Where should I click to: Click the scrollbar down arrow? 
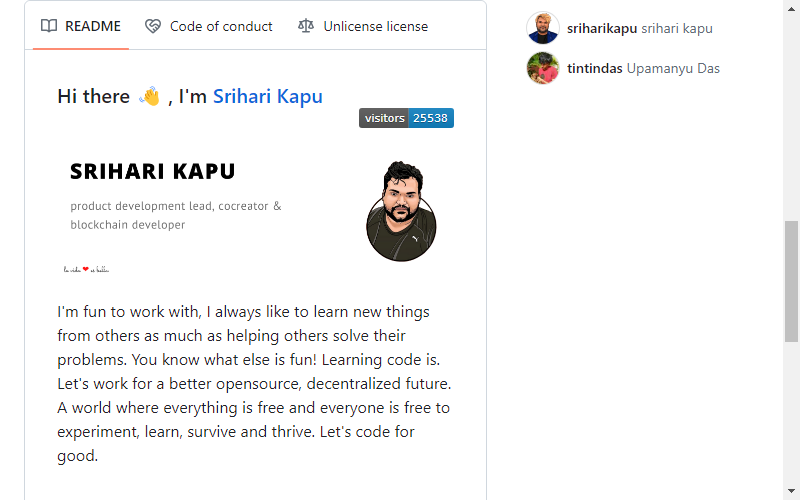click(791, 491)
